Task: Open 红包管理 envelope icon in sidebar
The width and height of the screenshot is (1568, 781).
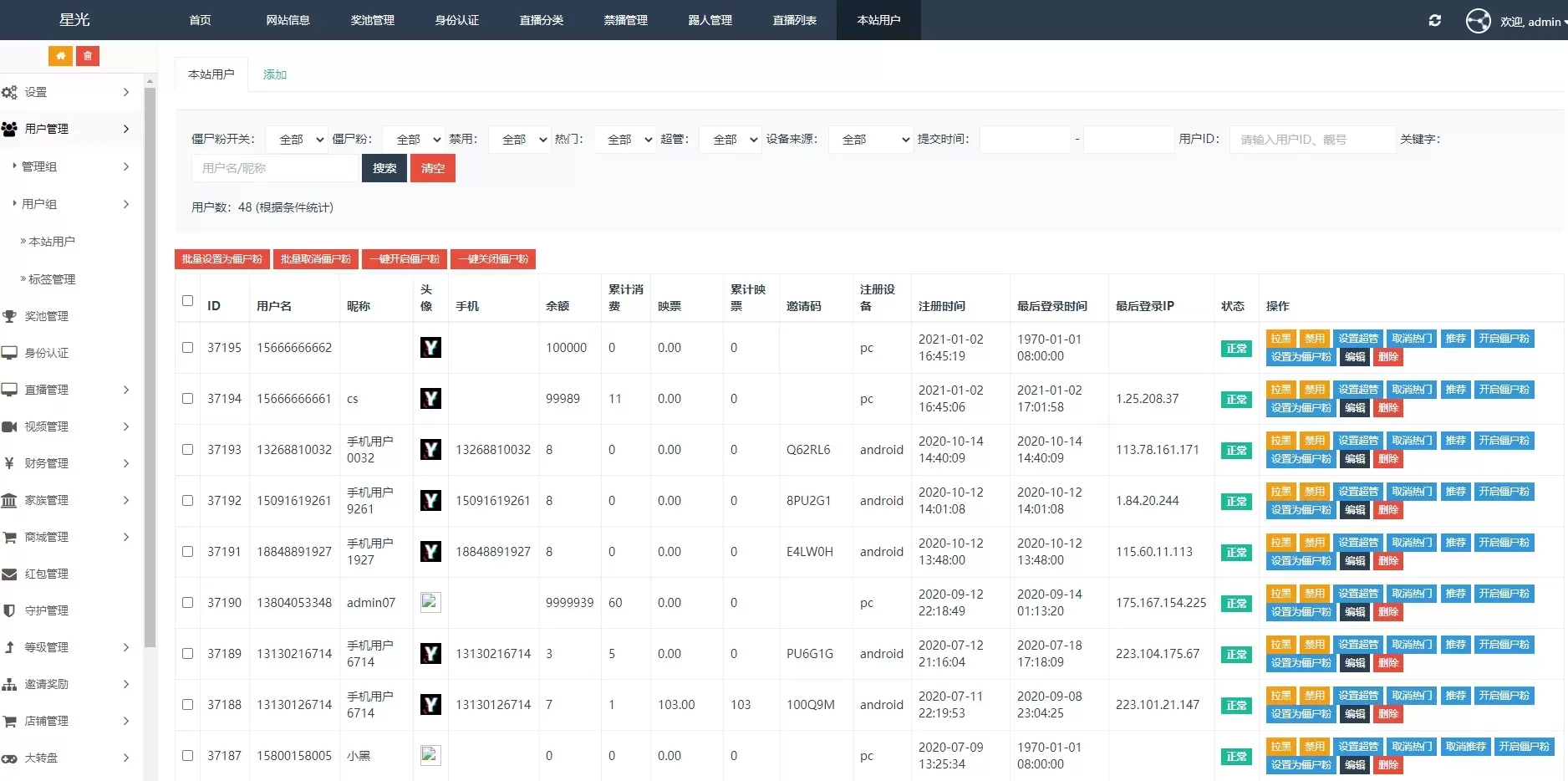Action: [x=9, y=574]
